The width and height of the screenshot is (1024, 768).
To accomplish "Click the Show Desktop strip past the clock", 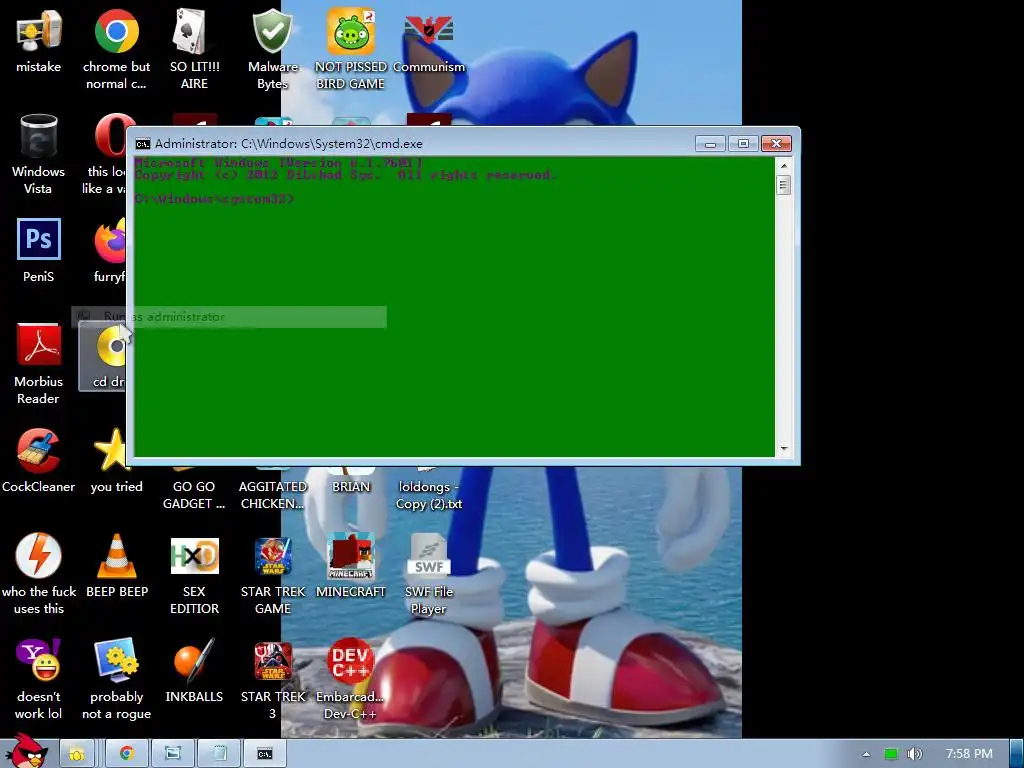I will tap(1016, 754).
